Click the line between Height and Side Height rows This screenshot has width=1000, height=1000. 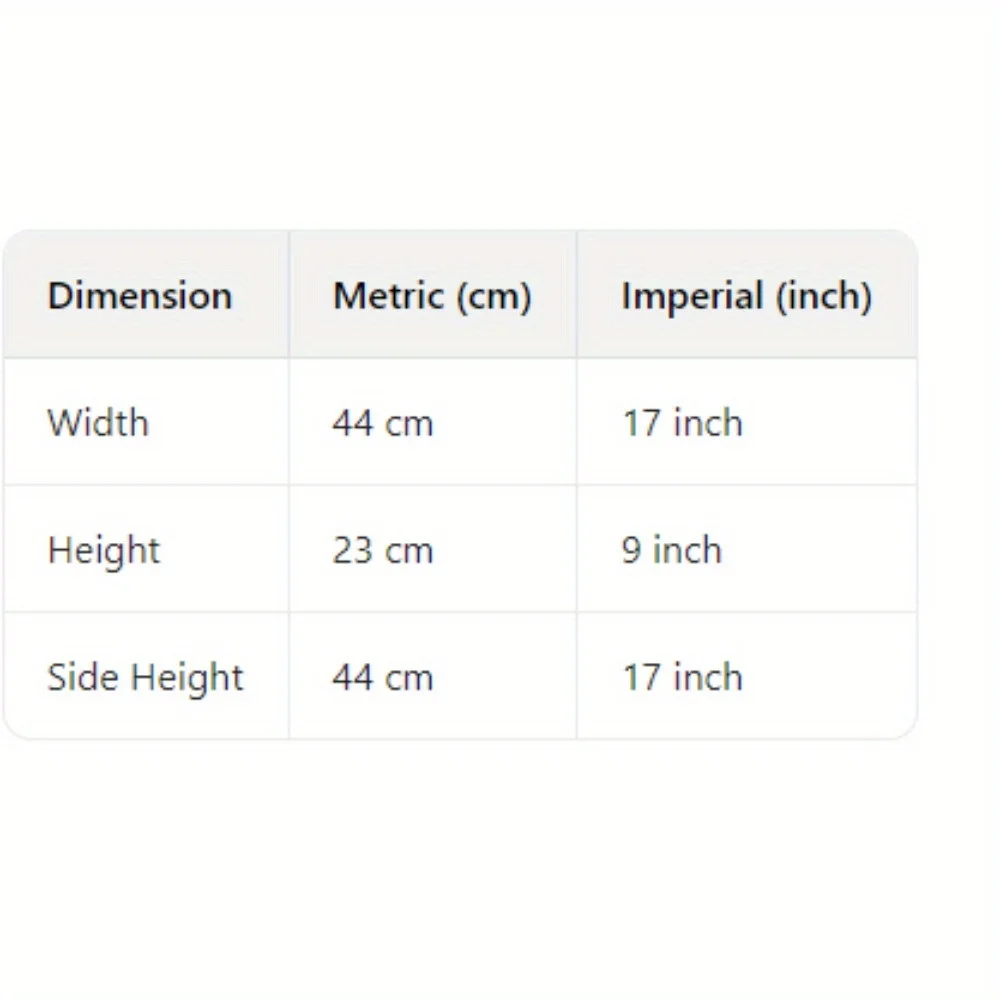(x=460, y=612)
